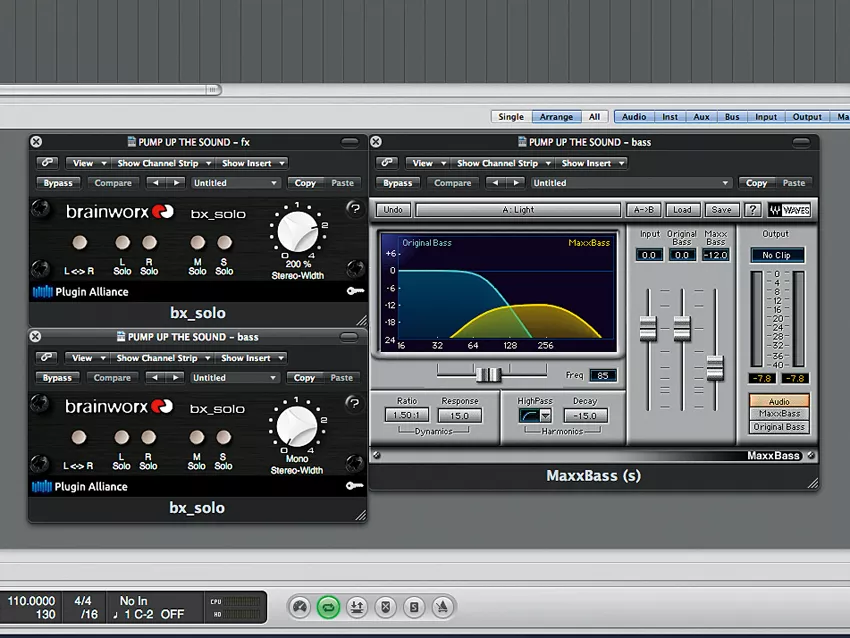Toggle L Solo in the fx bx_solo plugin

click(x=122, y=243)
